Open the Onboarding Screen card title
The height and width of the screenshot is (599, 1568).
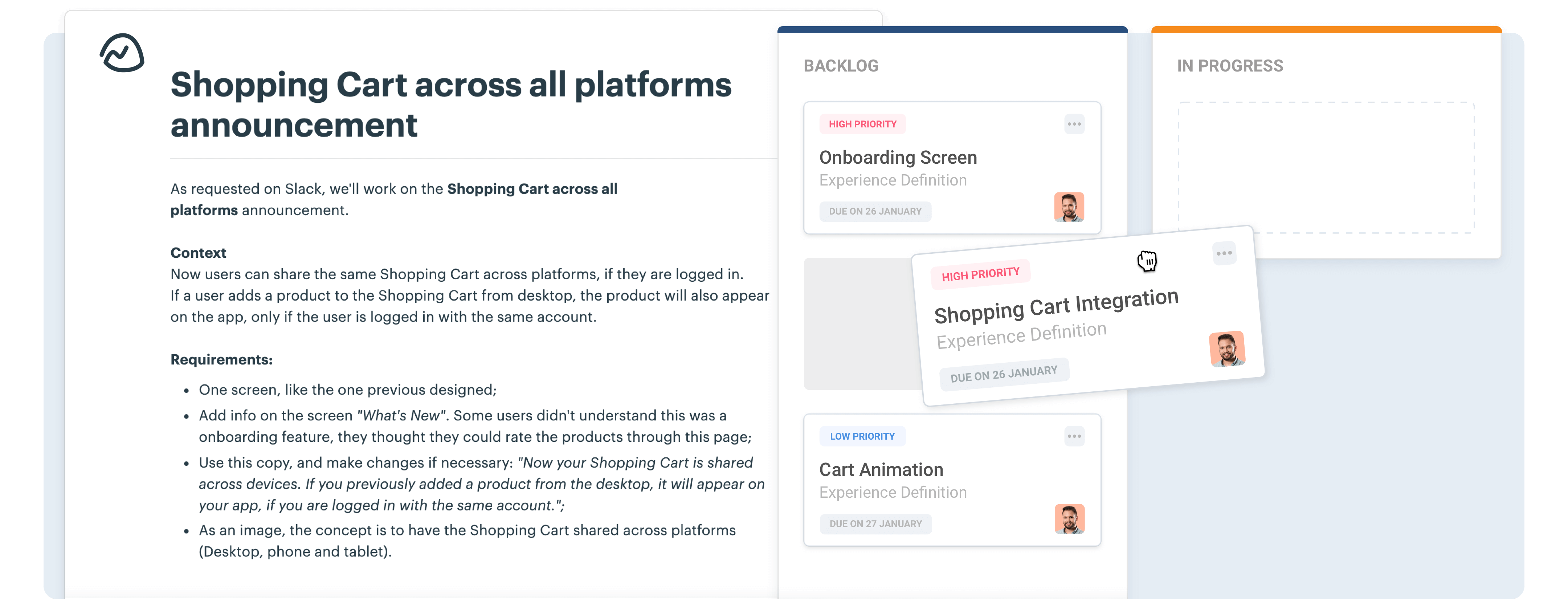[898, 158]
